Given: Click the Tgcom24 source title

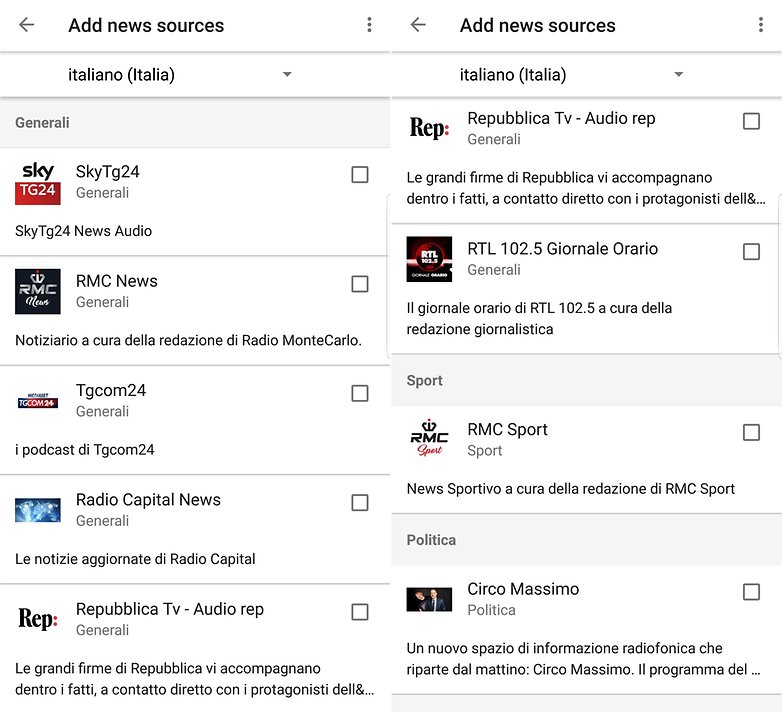Looking at the screenshot, I should [x=111, y=390].
